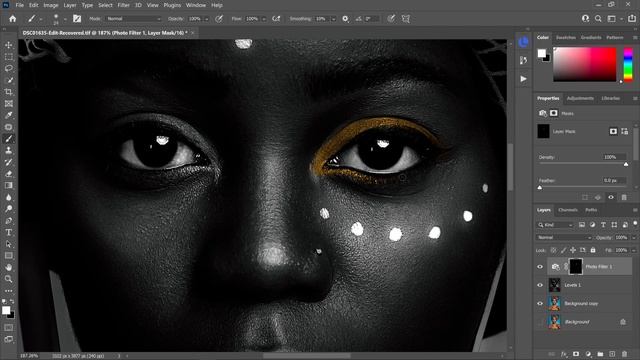Select the Gradient tool

click(9, 185)
